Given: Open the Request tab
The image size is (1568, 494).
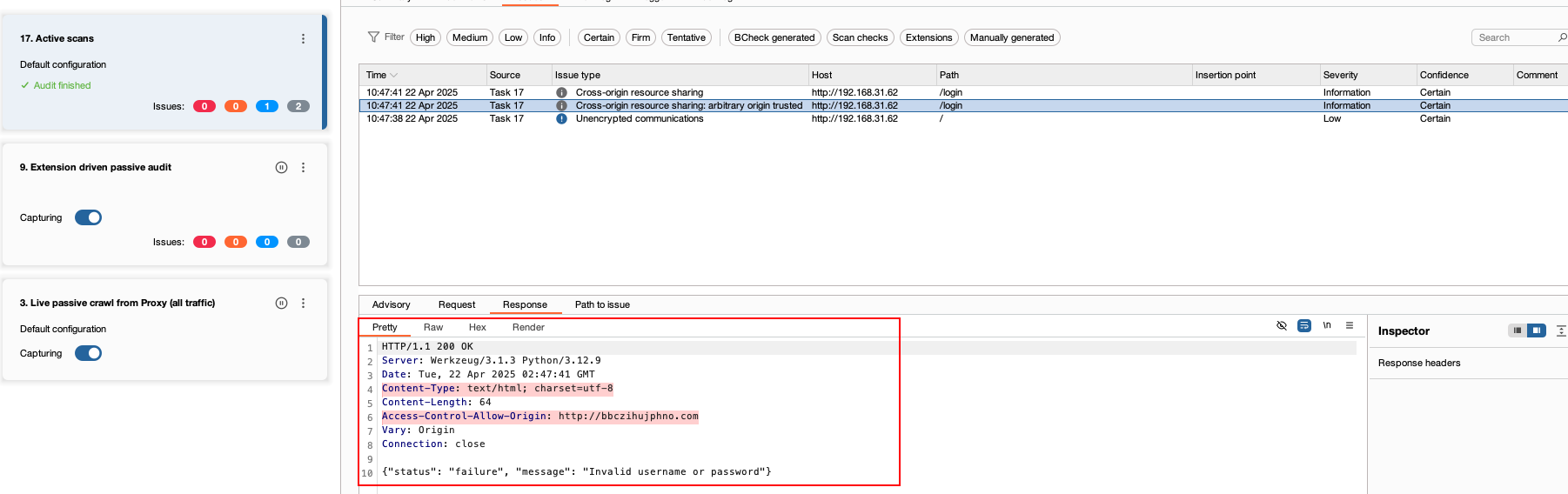Looking at the screenshot, I should click(457, 304).
